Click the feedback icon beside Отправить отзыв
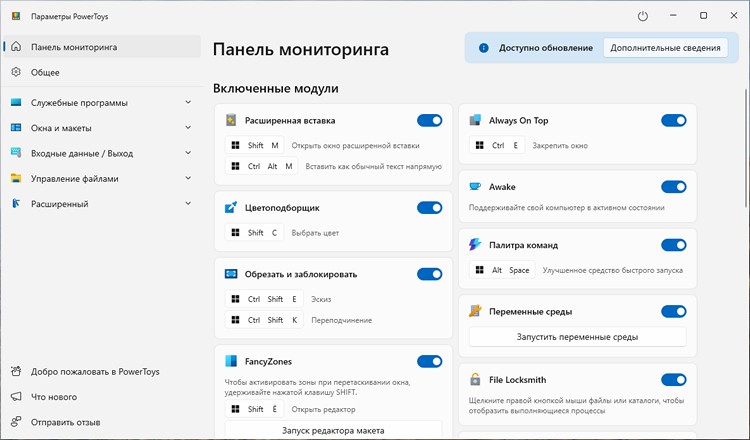Image resolution: width=750 pixels, height=440 pixels. pyautogui.click(x=16, y=422)
